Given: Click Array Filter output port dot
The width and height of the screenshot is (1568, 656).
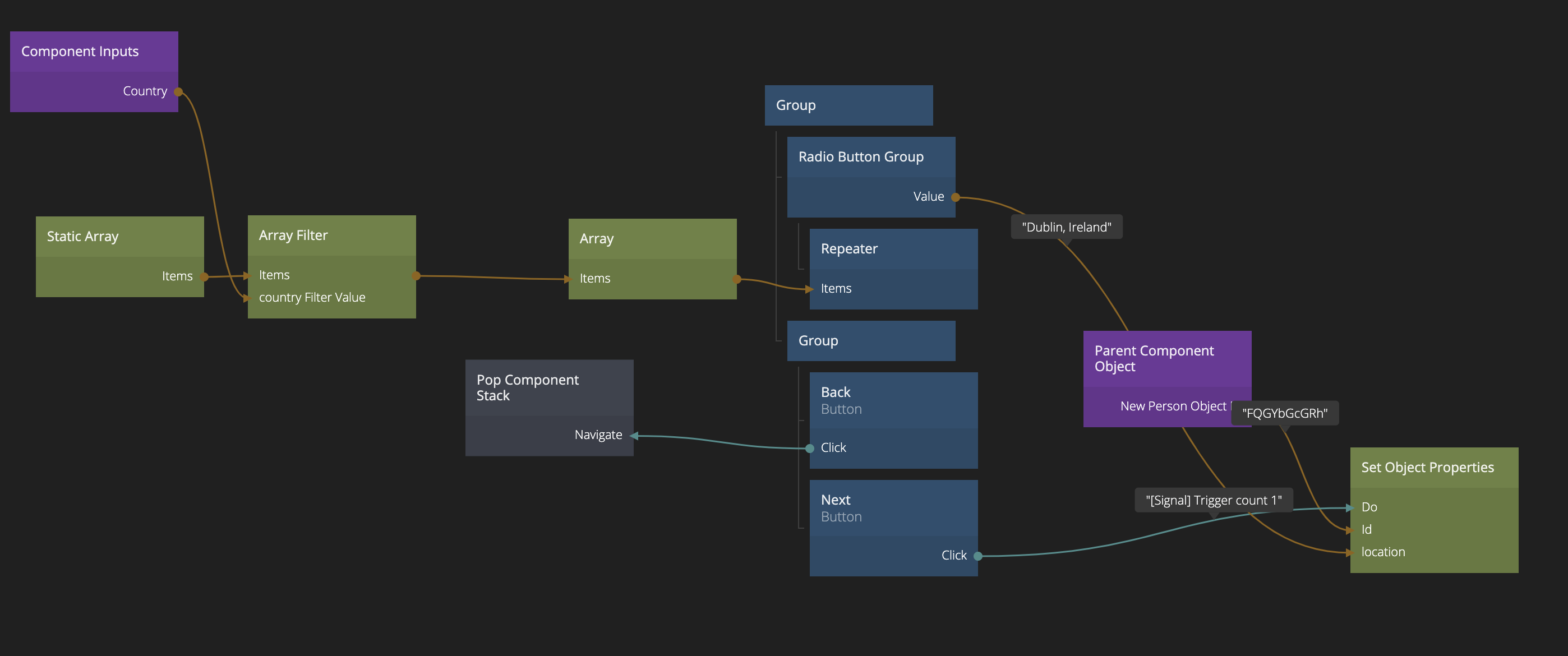Looking at the screenshot, I should (416, 276).
